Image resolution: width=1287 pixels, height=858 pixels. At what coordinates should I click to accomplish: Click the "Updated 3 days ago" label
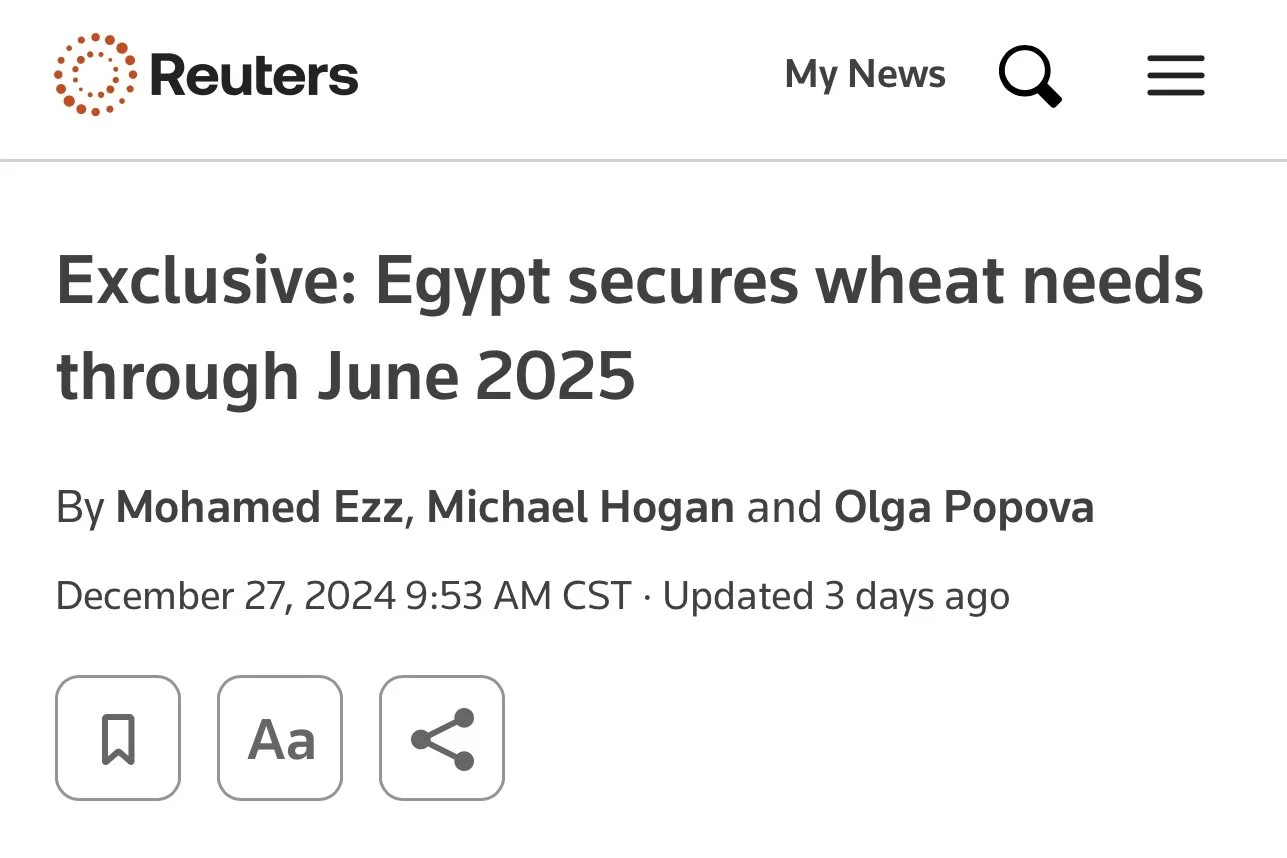tap(836, 596)
